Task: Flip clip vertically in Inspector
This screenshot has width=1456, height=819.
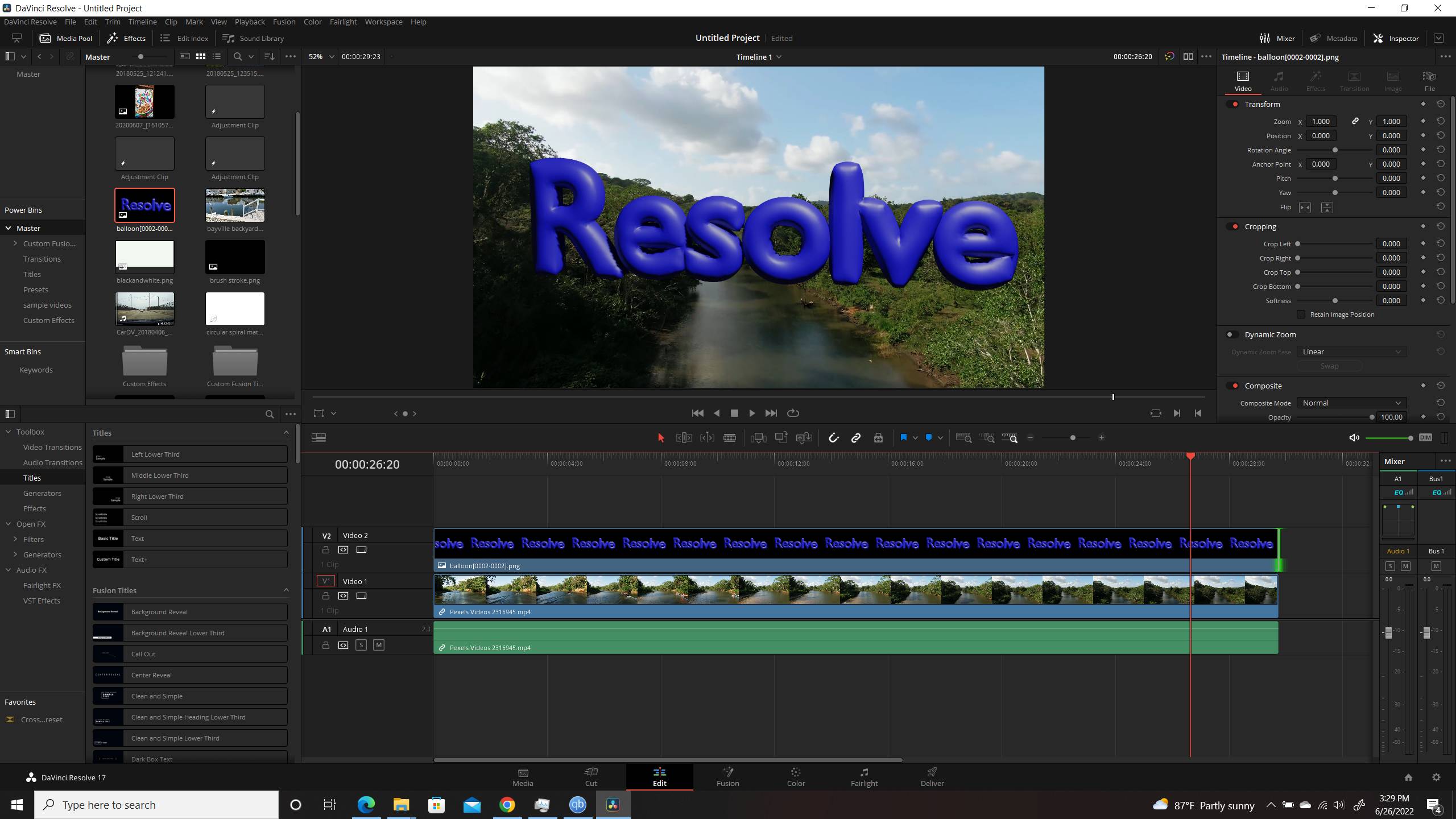Action: point(1327,208)
